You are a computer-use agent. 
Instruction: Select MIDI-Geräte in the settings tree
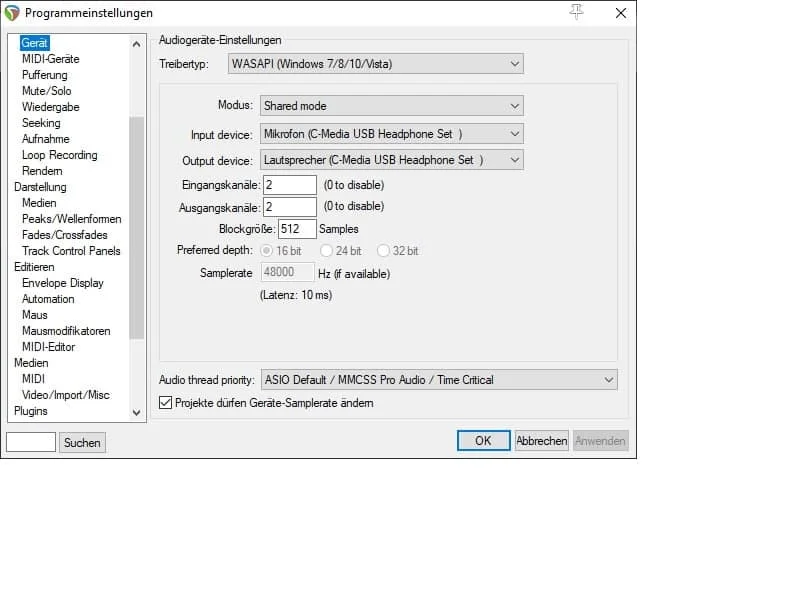click(x=51, y=59)
